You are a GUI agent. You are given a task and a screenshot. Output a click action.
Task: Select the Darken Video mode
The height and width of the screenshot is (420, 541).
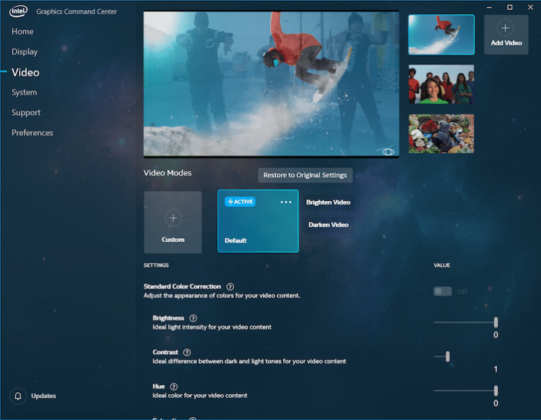[x=328, y=225]
